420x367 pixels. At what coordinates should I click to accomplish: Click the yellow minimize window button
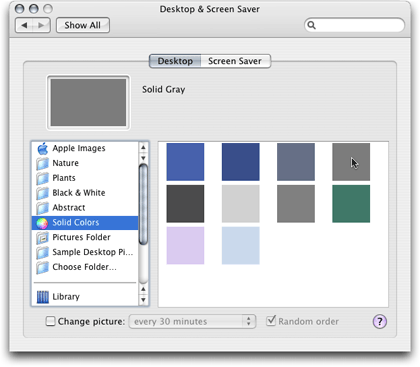[34, 9]
